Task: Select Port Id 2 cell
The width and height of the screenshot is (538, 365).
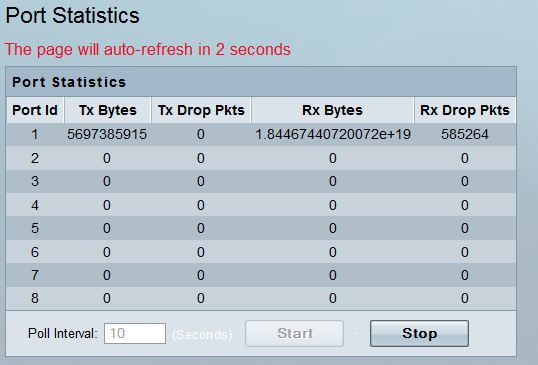Action: (x=35, y=158)
